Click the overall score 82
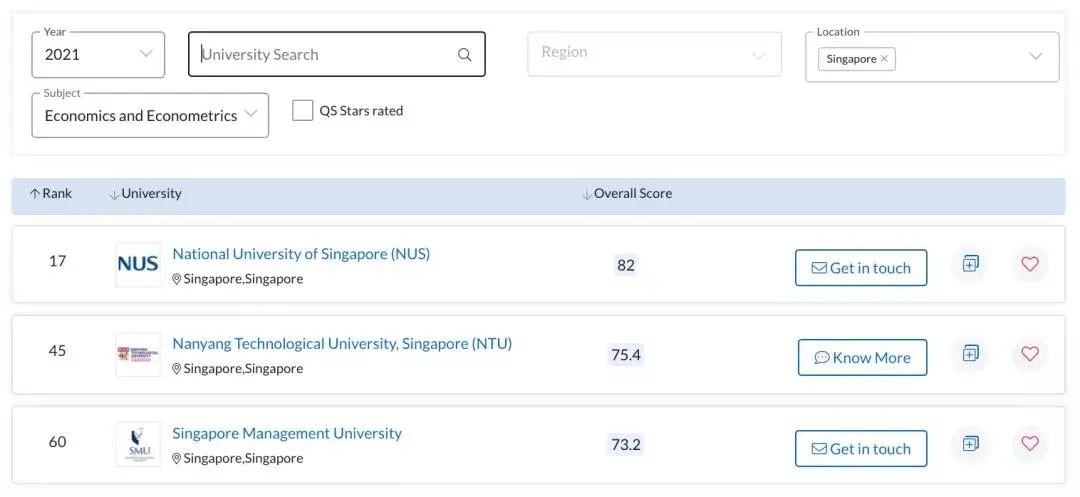1080x497 pixels. coord(626,265)
